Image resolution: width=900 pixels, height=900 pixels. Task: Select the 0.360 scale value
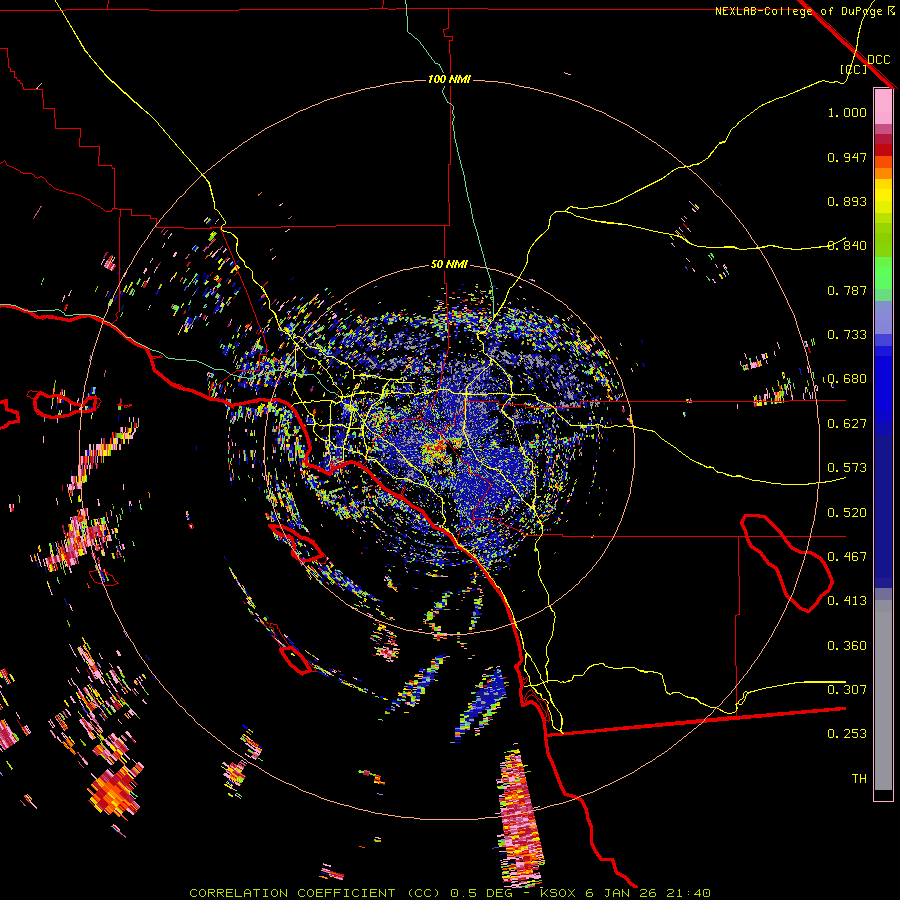coord(847,646)
